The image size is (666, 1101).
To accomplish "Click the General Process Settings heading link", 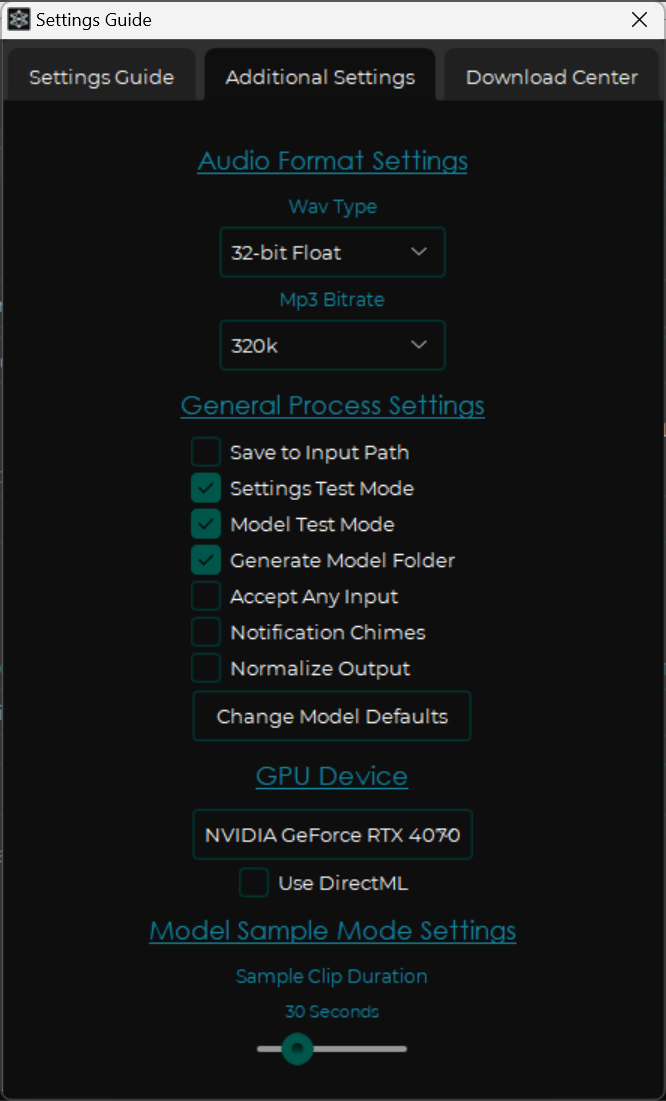I will 332,405.
